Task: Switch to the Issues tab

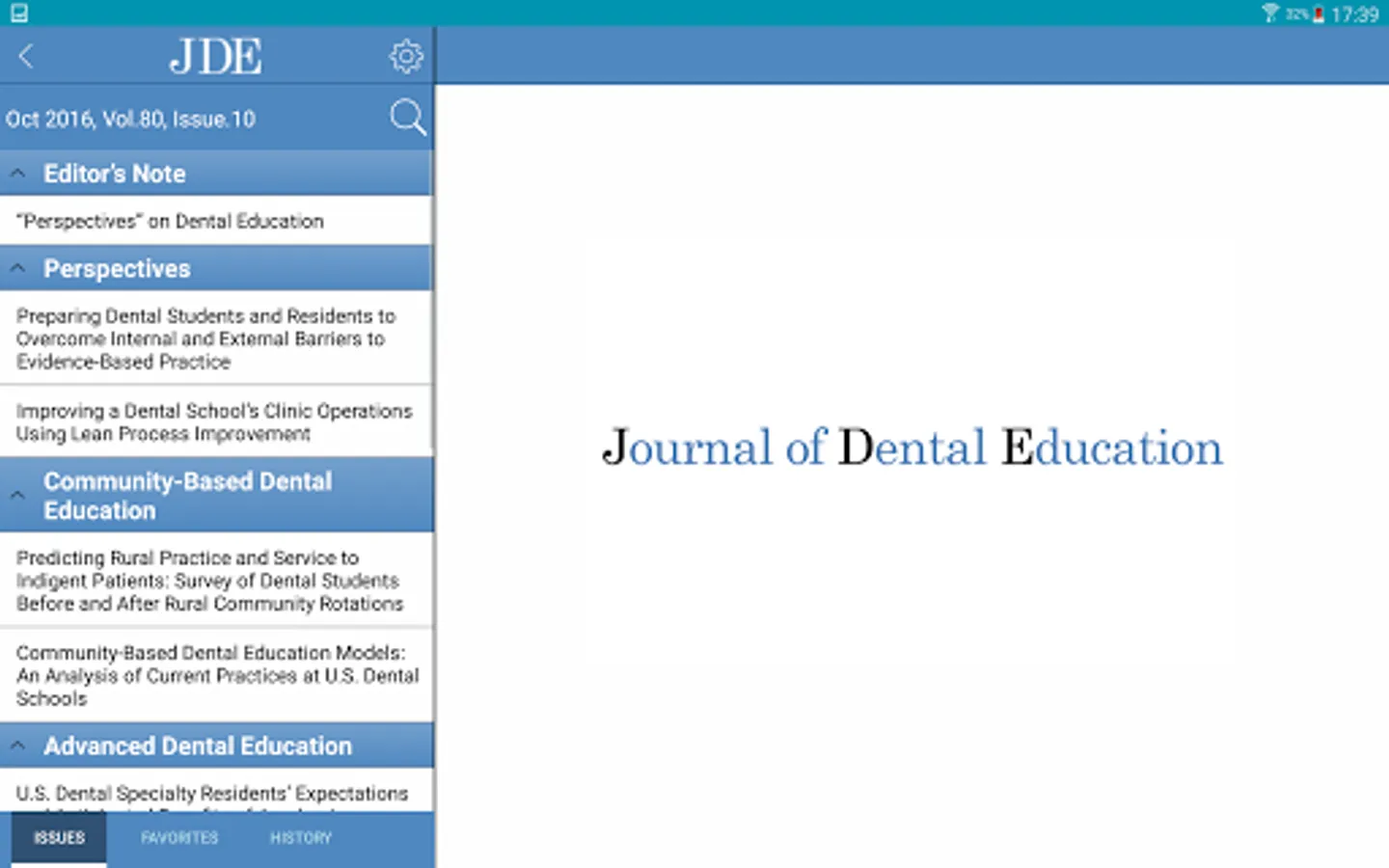Action: click(x=59, y=838)
